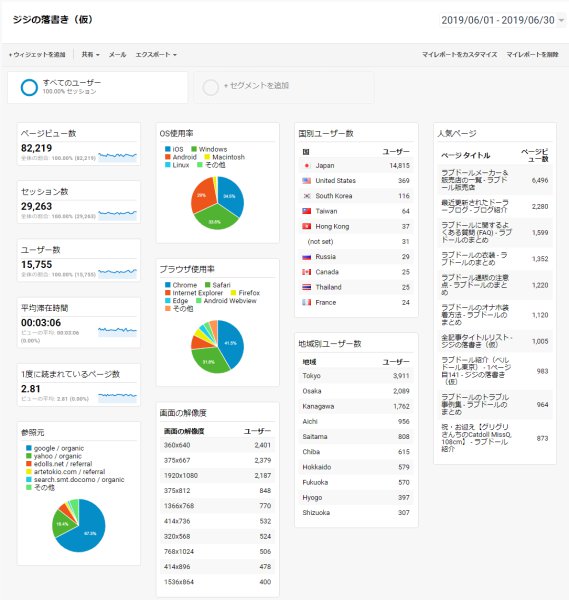Click the Japan flag icon

tap(307, 166)
